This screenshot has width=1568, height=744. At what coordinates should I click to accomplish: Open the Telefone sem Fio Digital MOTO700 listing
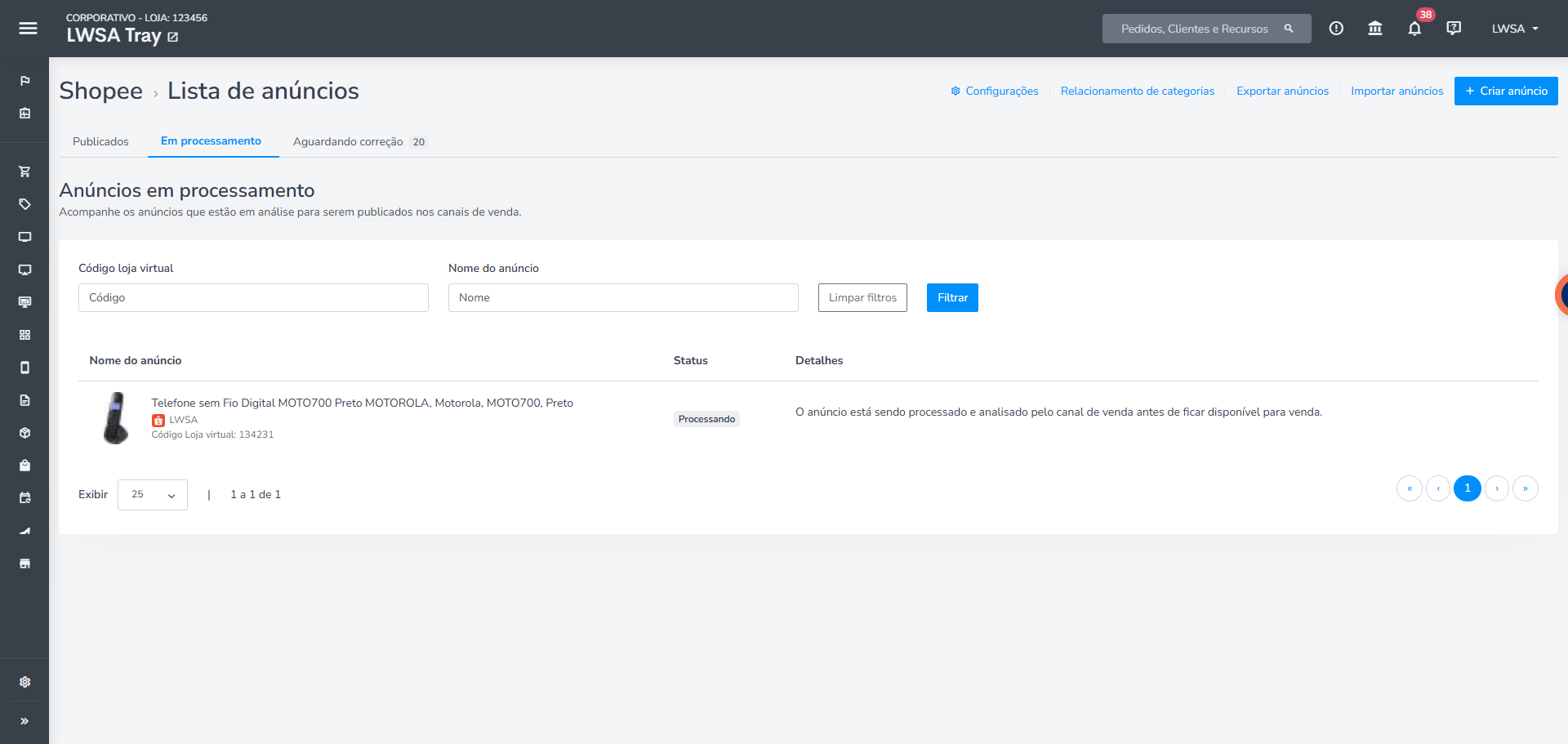[363, 403]
